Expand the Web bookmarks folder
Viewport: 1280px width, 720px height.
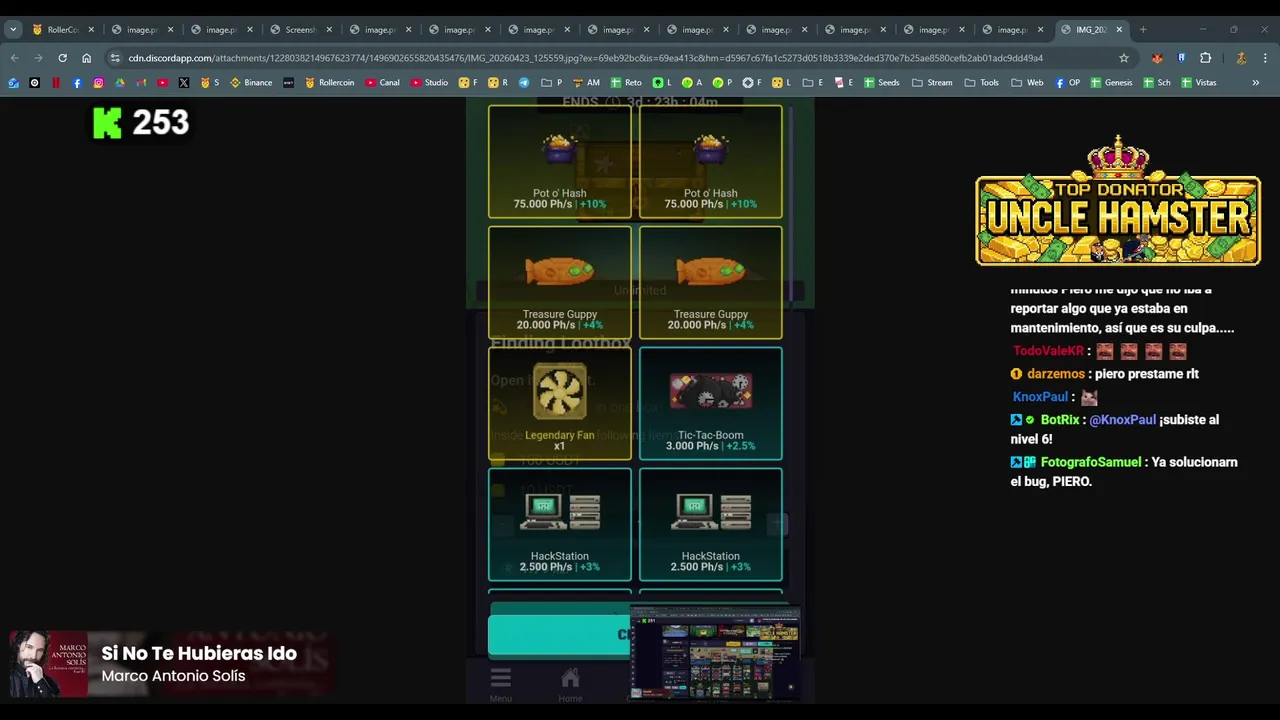(1027, 83)
